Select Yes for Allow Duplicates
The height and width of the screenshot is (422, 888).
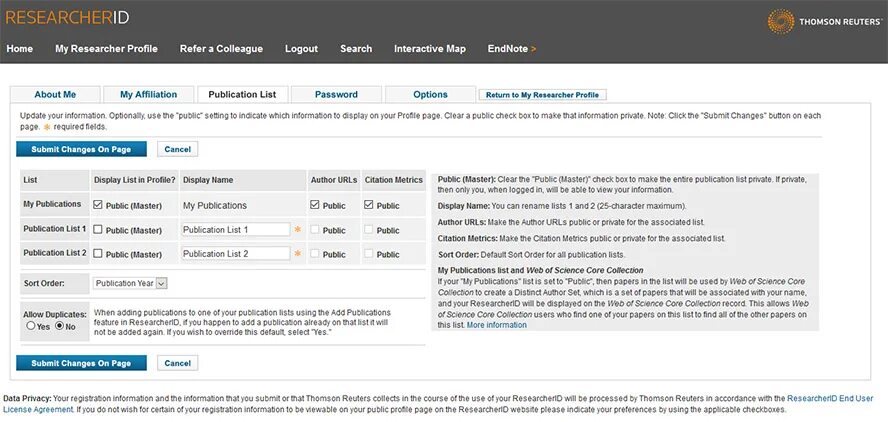pos(31,326)
